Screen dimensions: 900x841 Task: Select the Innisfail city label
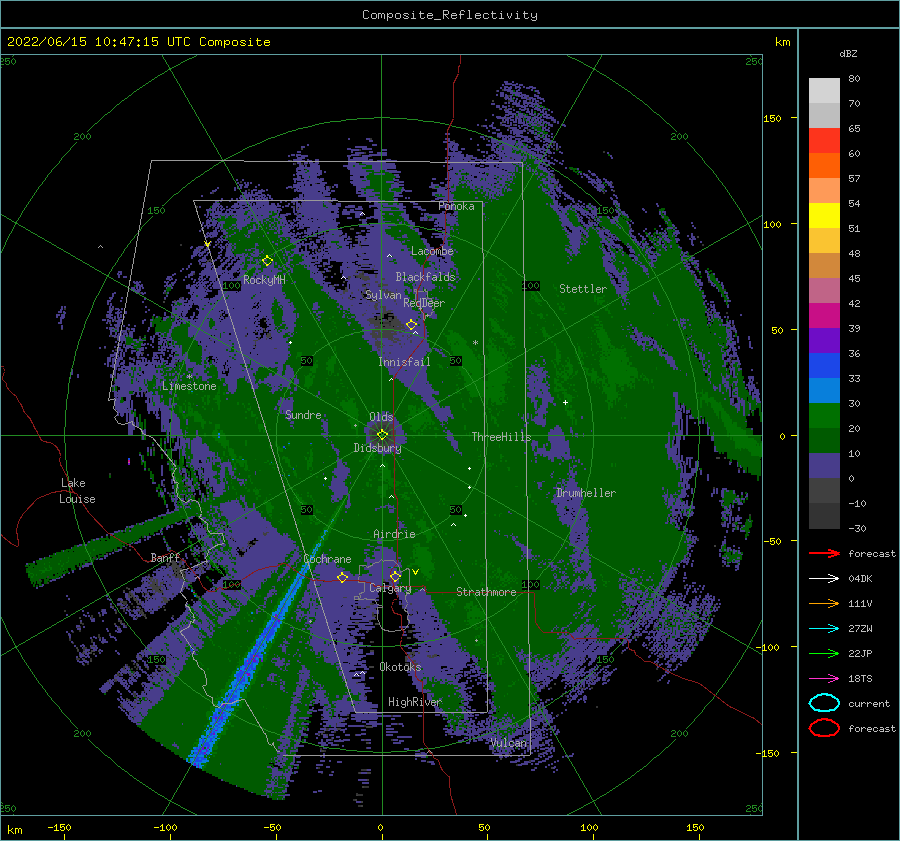pyautogui.click(x=404, y=362)
